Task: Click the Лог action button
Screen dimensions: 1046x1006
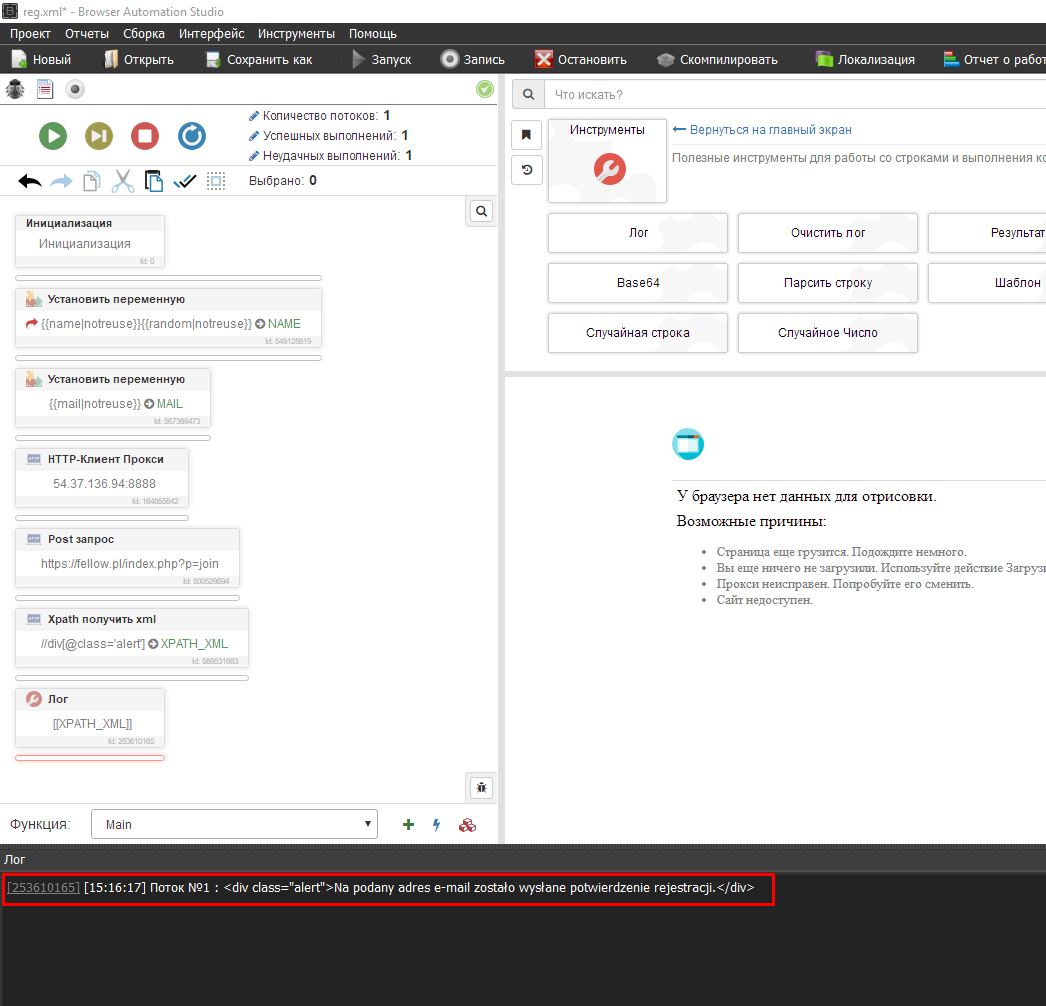Action: pyautogui.click(x=638, y=233)
